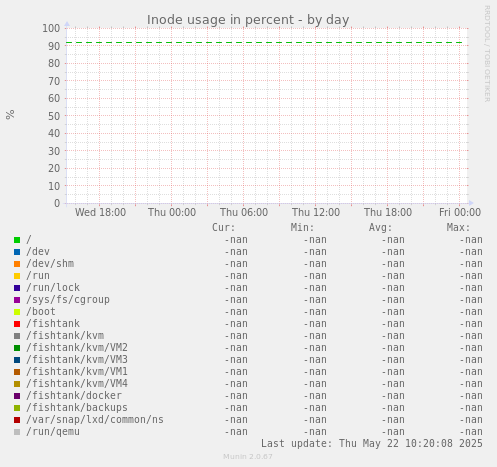Click the brown swatch beside /fishtank/kvm/VM1
The image size is (497, 467).
(17, 372)
